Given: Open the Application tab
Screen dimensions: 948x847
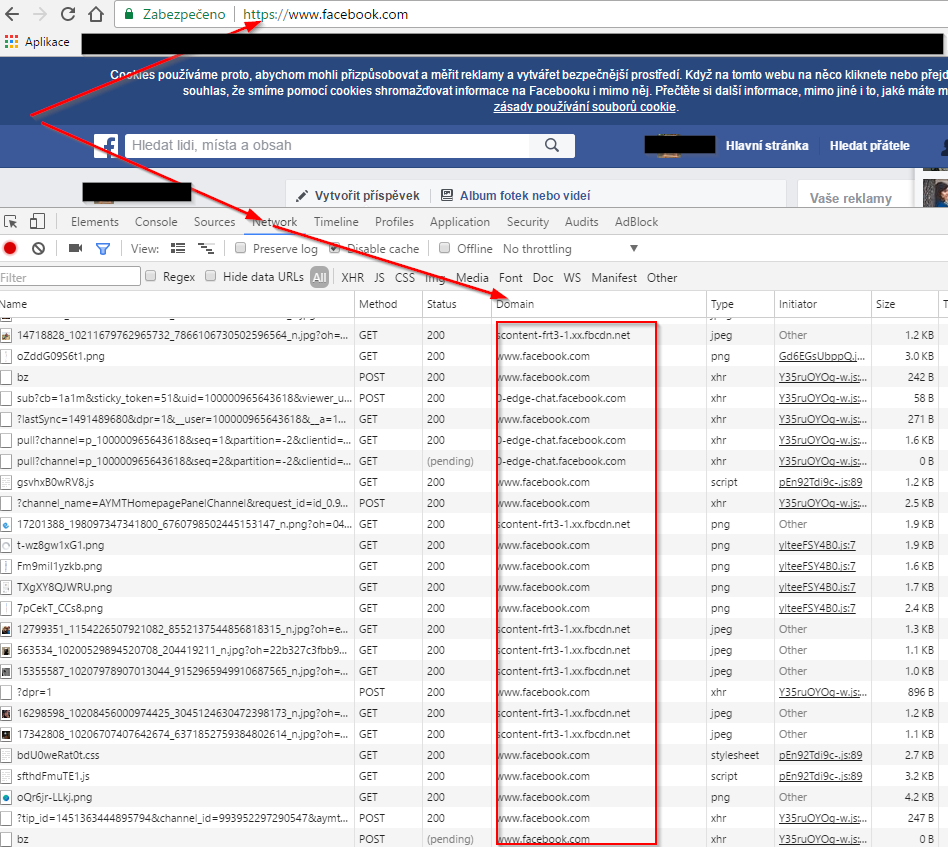Looking at the screenshot, I should [x=460, y=222].
